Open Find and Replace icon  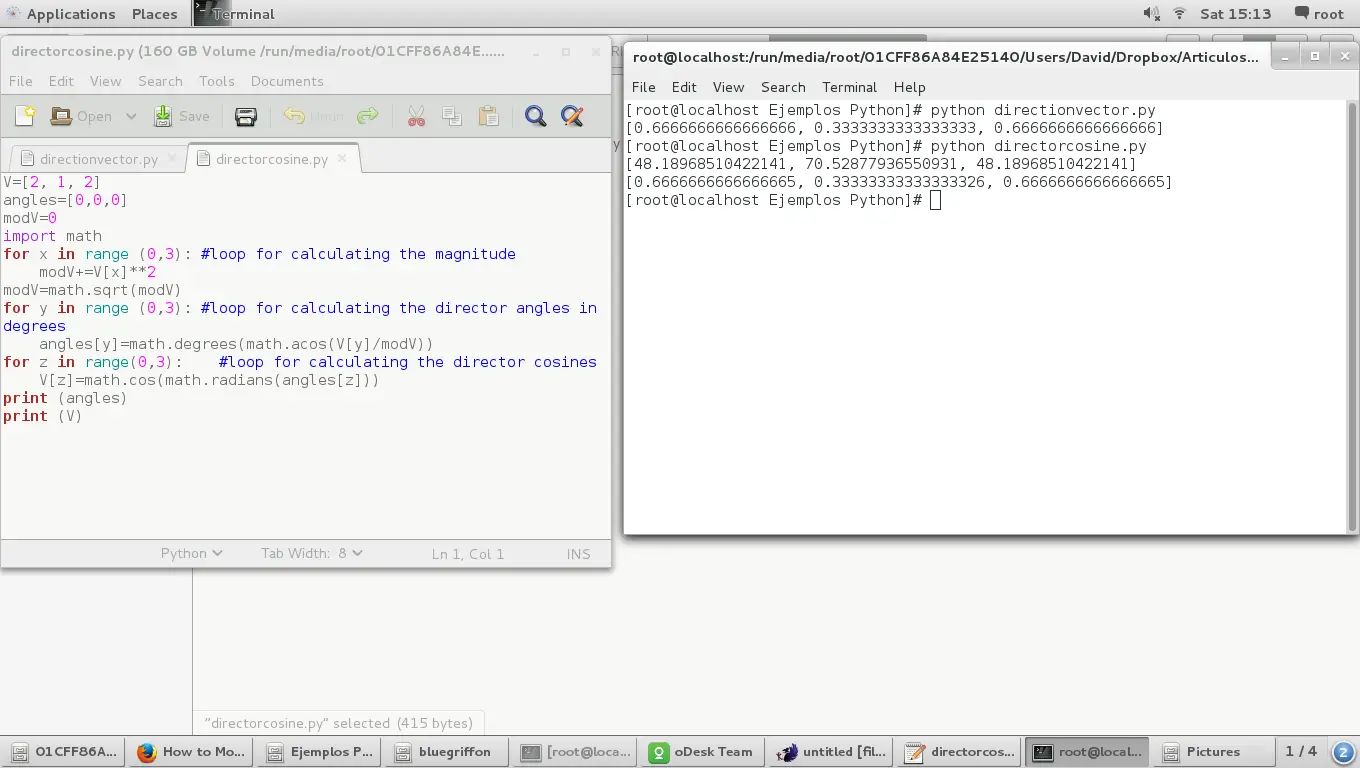tap(572, 116)
